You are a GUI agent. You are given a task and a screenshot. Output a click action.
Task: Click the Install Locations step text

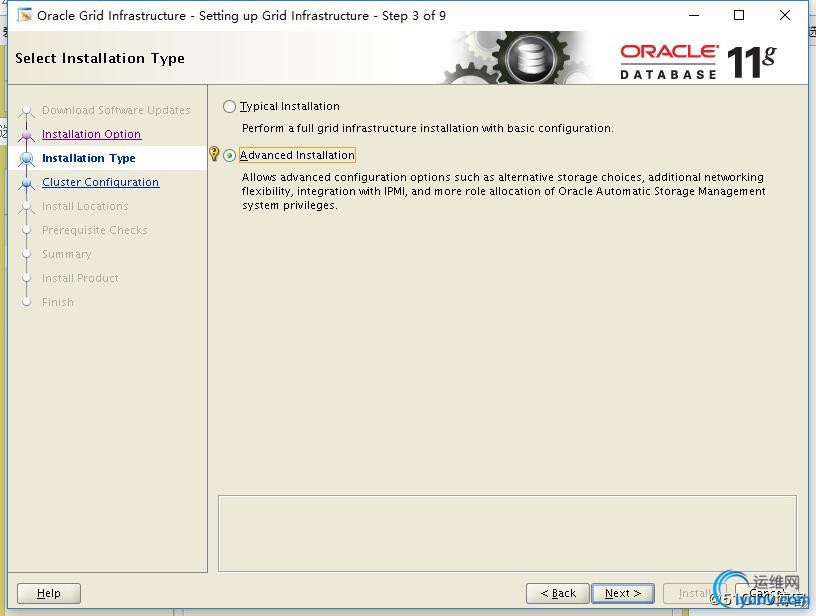85,206
